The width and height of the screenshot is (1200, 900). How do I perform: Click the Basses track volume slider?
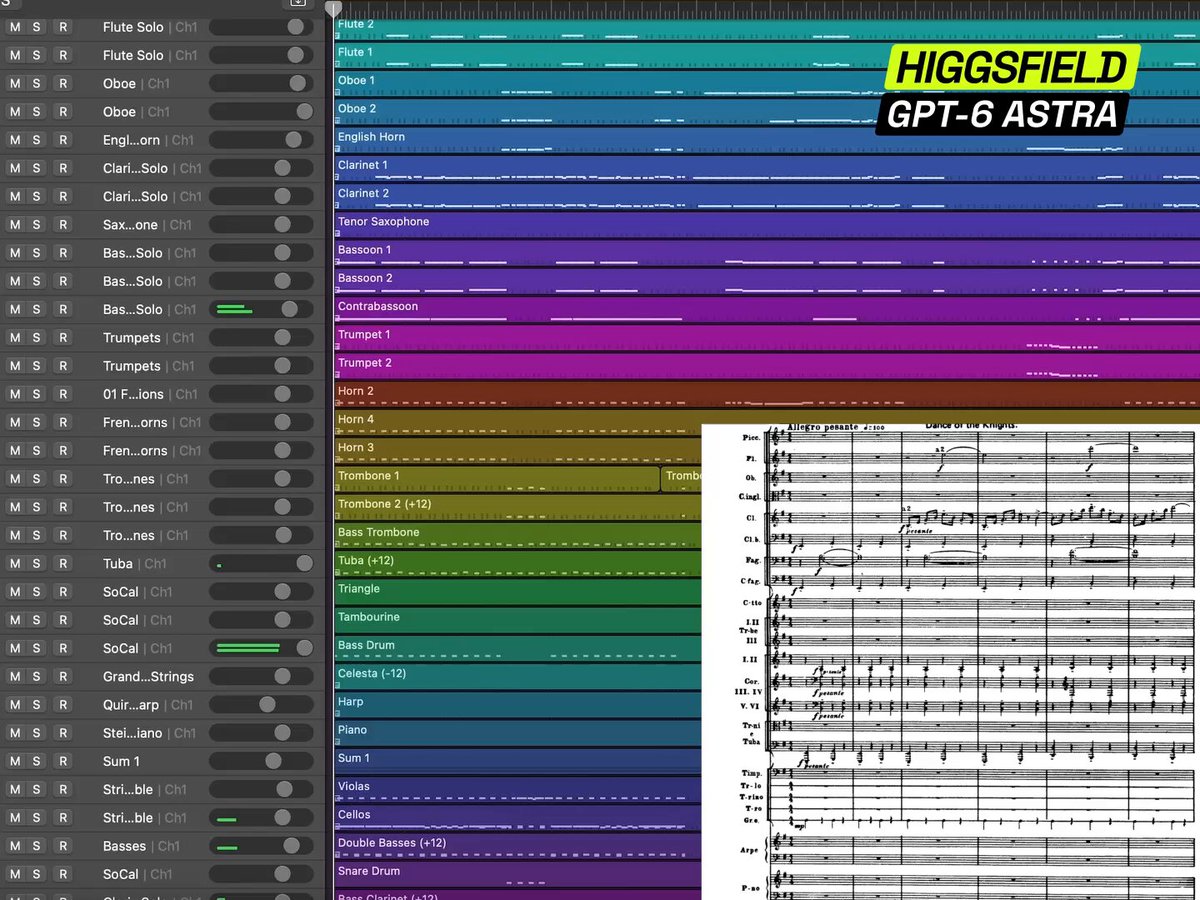[261, 846]
